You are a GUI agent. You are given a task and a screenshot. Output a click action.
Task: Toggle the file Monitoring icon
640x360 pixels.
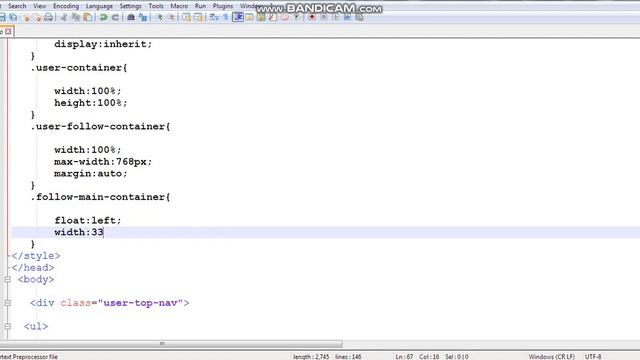coord(297,17)
